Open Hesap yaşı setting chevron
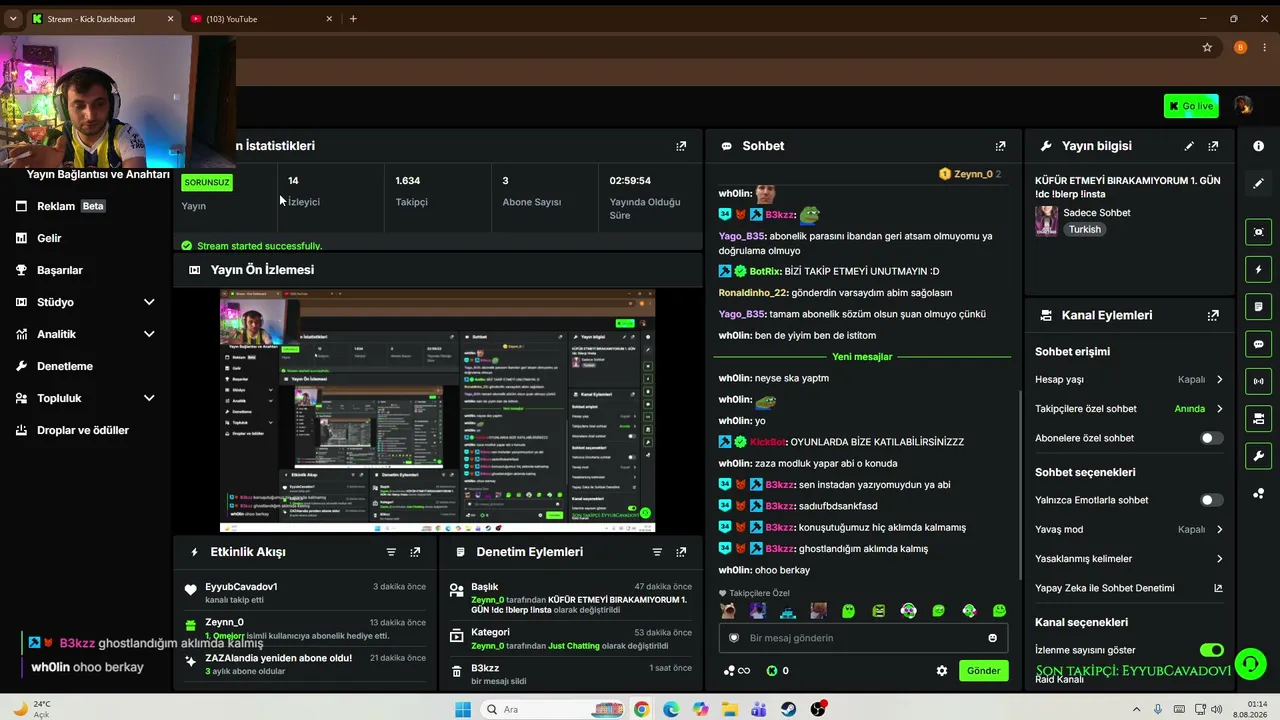This screenshot has height=720, width=1280. [1219, 380]
